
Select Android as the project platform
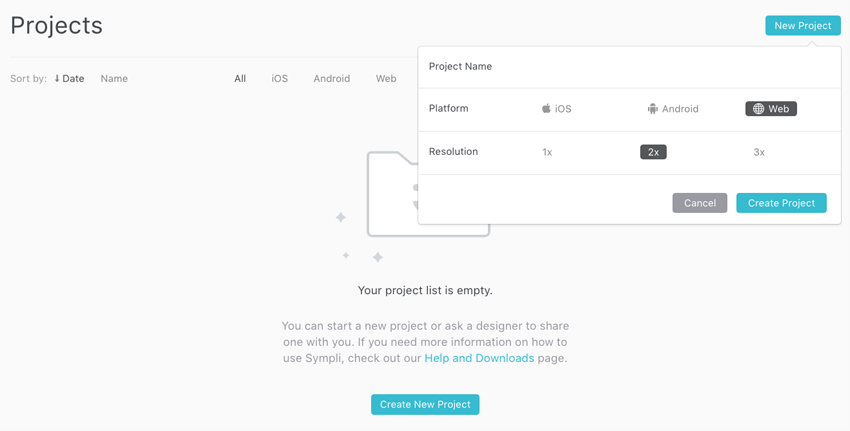(x=673, y=109)
